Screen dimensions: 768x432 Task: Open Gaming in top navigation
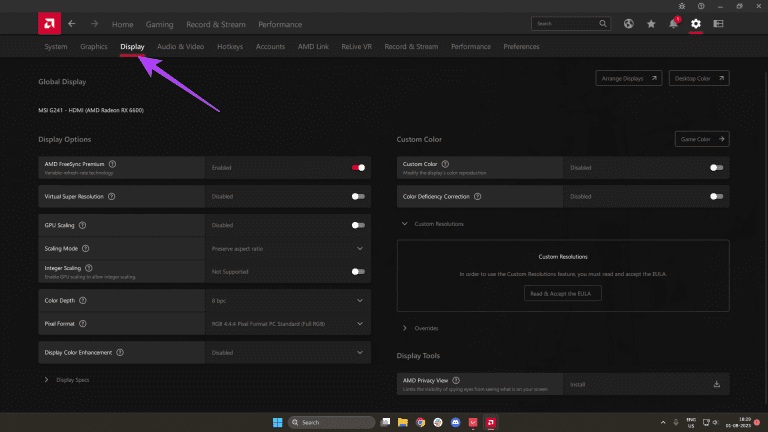159,24
